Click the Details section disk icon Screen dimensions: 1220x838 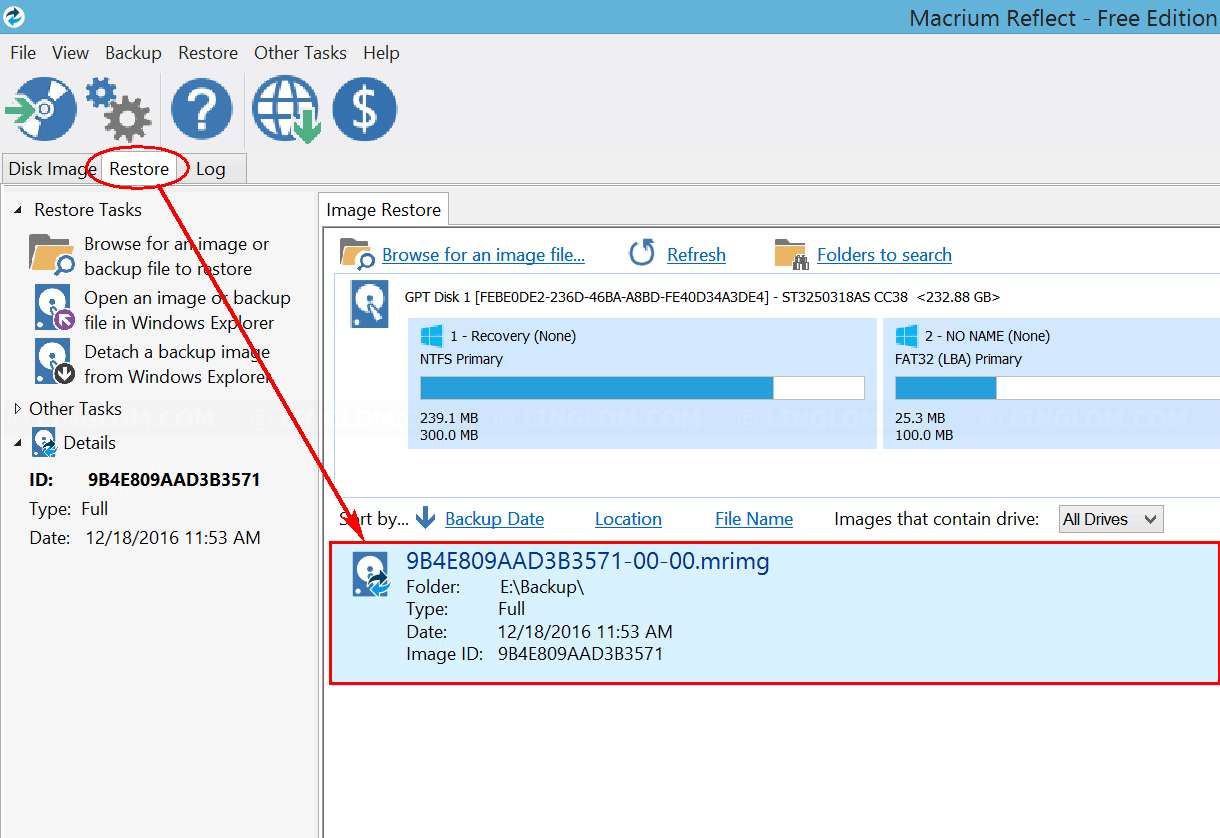tap(44, 442)
